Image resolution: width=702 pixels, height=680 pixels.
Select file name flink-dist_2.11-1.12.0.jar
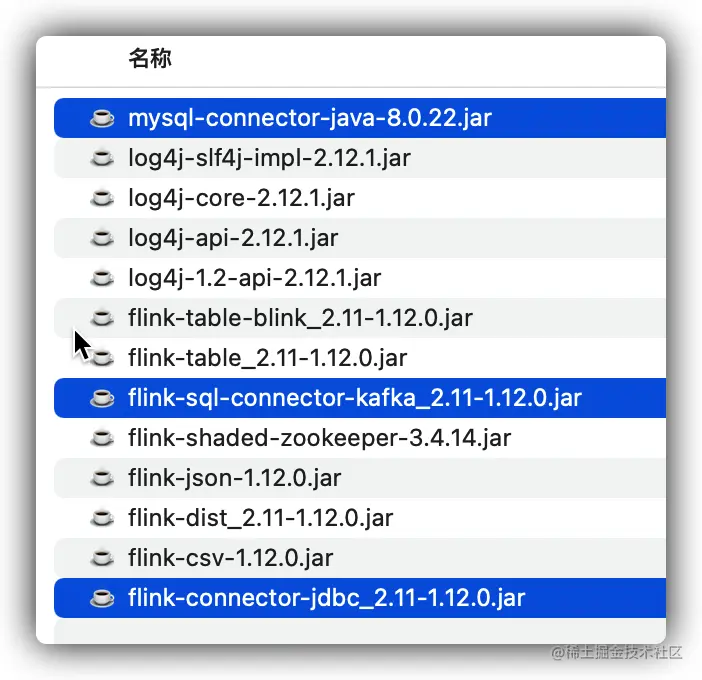point(261,518)
